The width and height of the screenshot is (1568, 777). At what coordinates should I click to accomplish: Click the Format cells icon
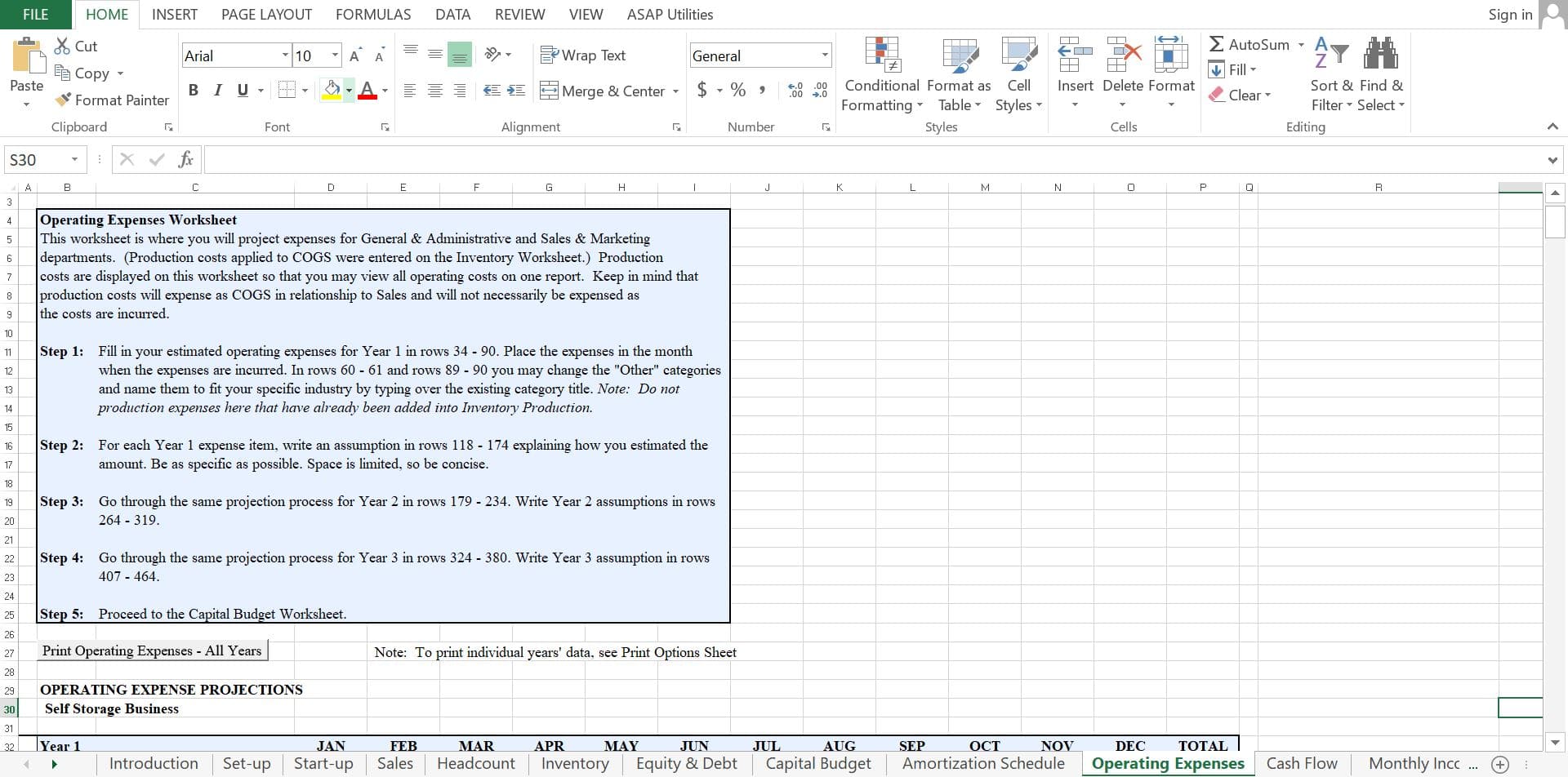(x=1171, y=54)
